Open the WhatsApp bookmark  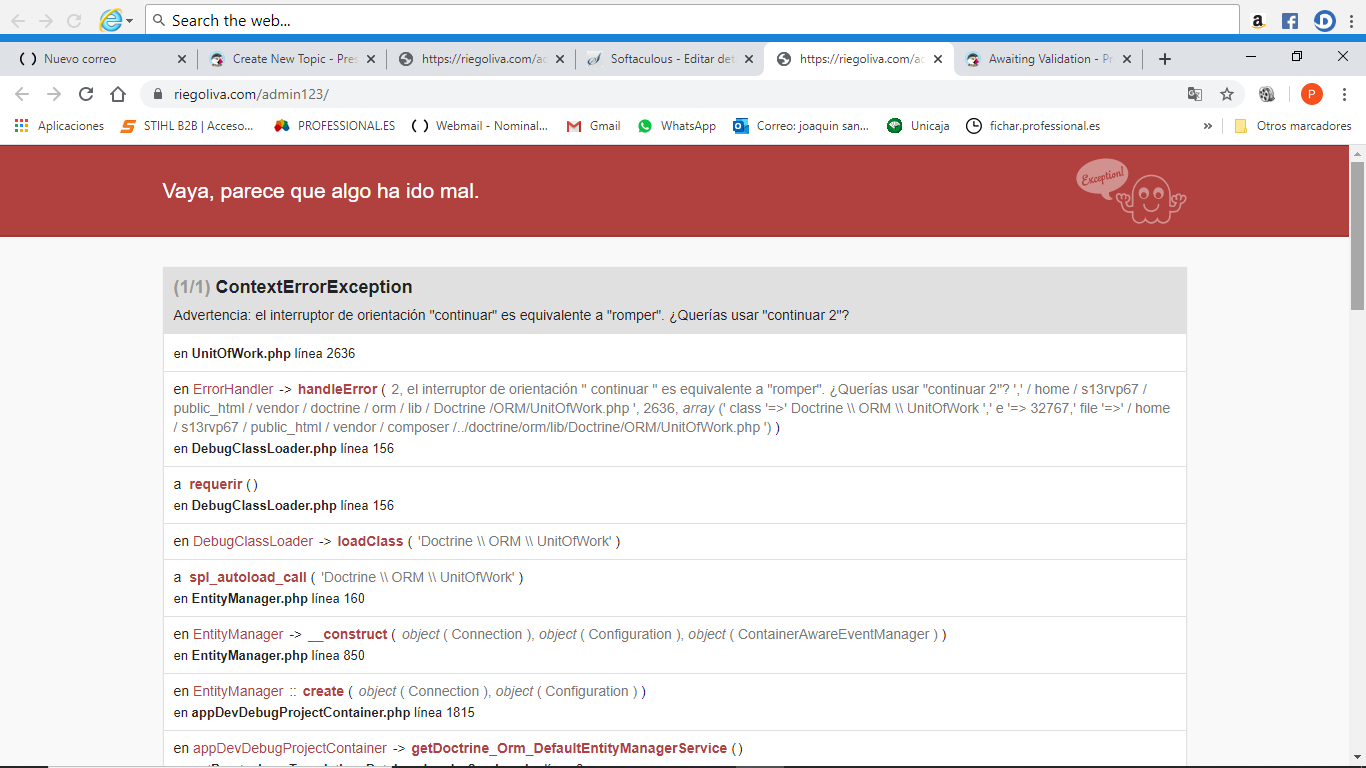click(677, 126)
